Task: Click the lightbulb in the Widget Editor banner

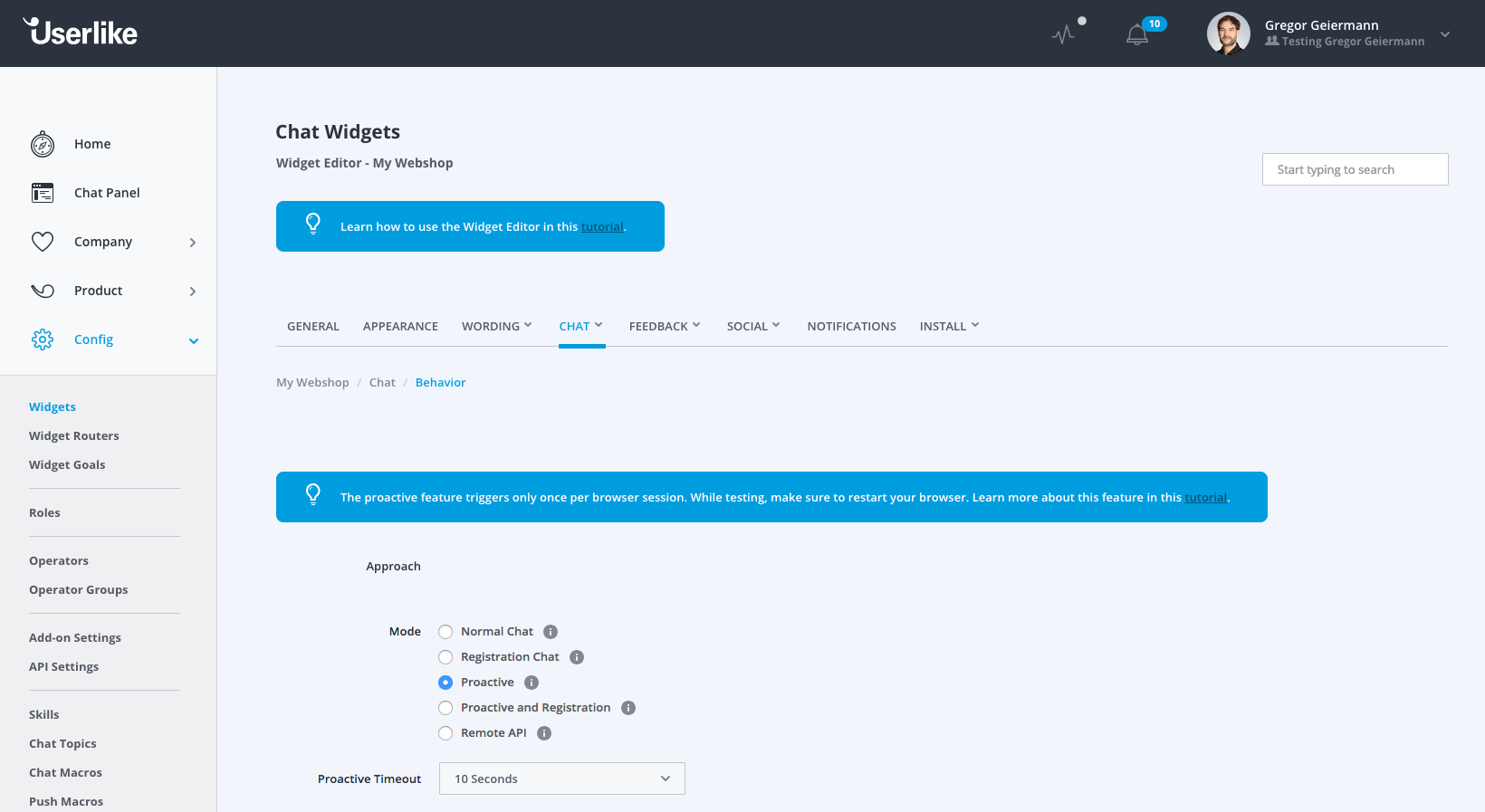Action: point(313,224)
